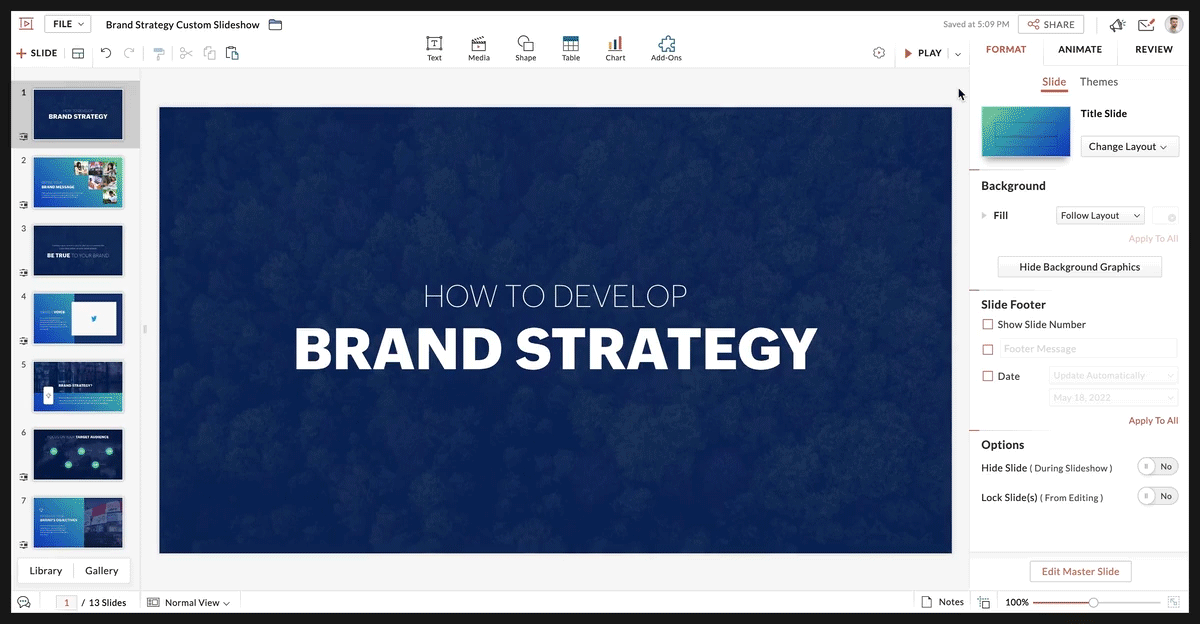This screenshot has width=1200, height=624.
Task: Undo the last action
Action: (106, 53)
